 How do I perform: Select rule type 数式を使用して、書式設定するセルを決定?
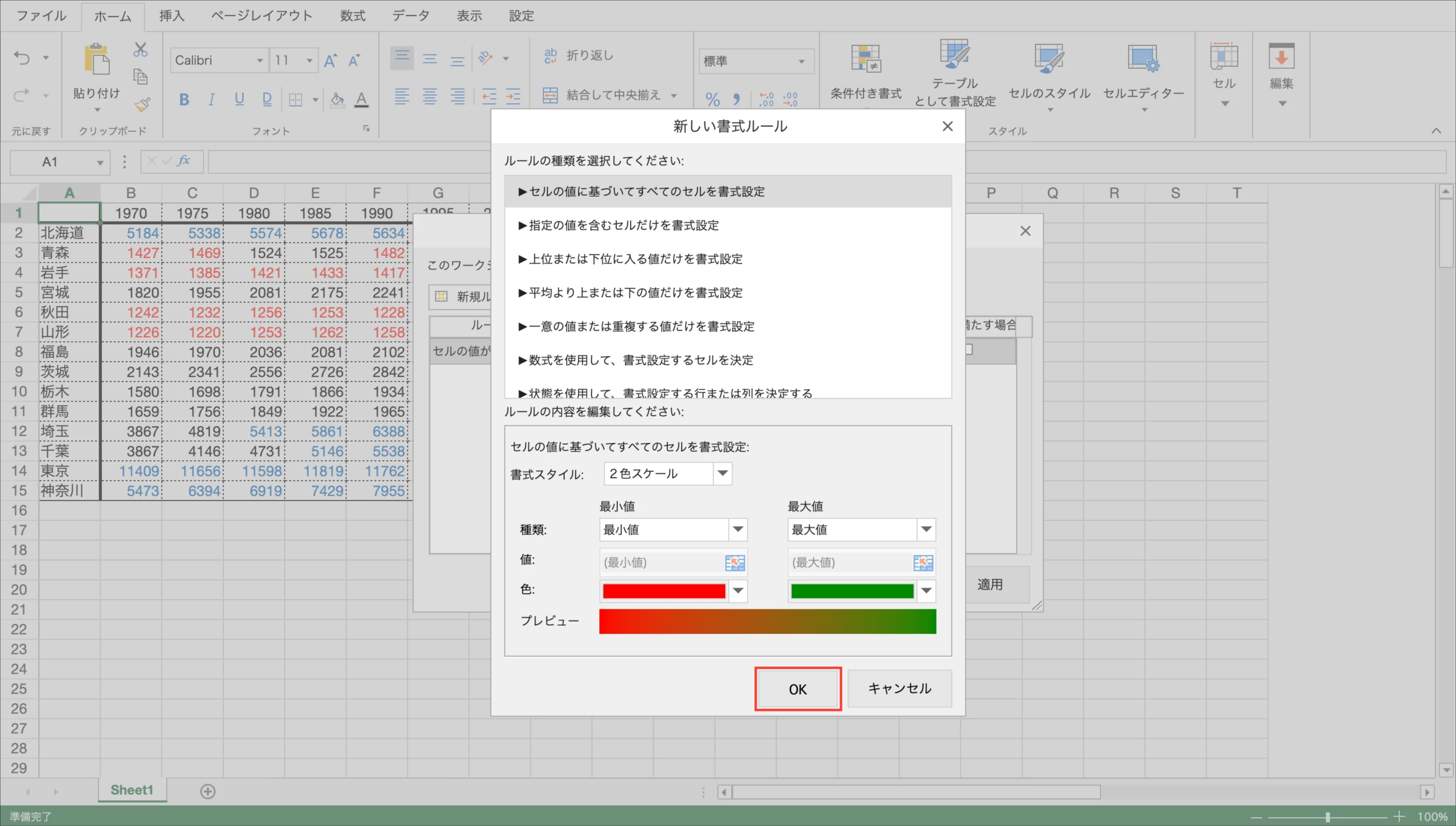pos(641,359)
